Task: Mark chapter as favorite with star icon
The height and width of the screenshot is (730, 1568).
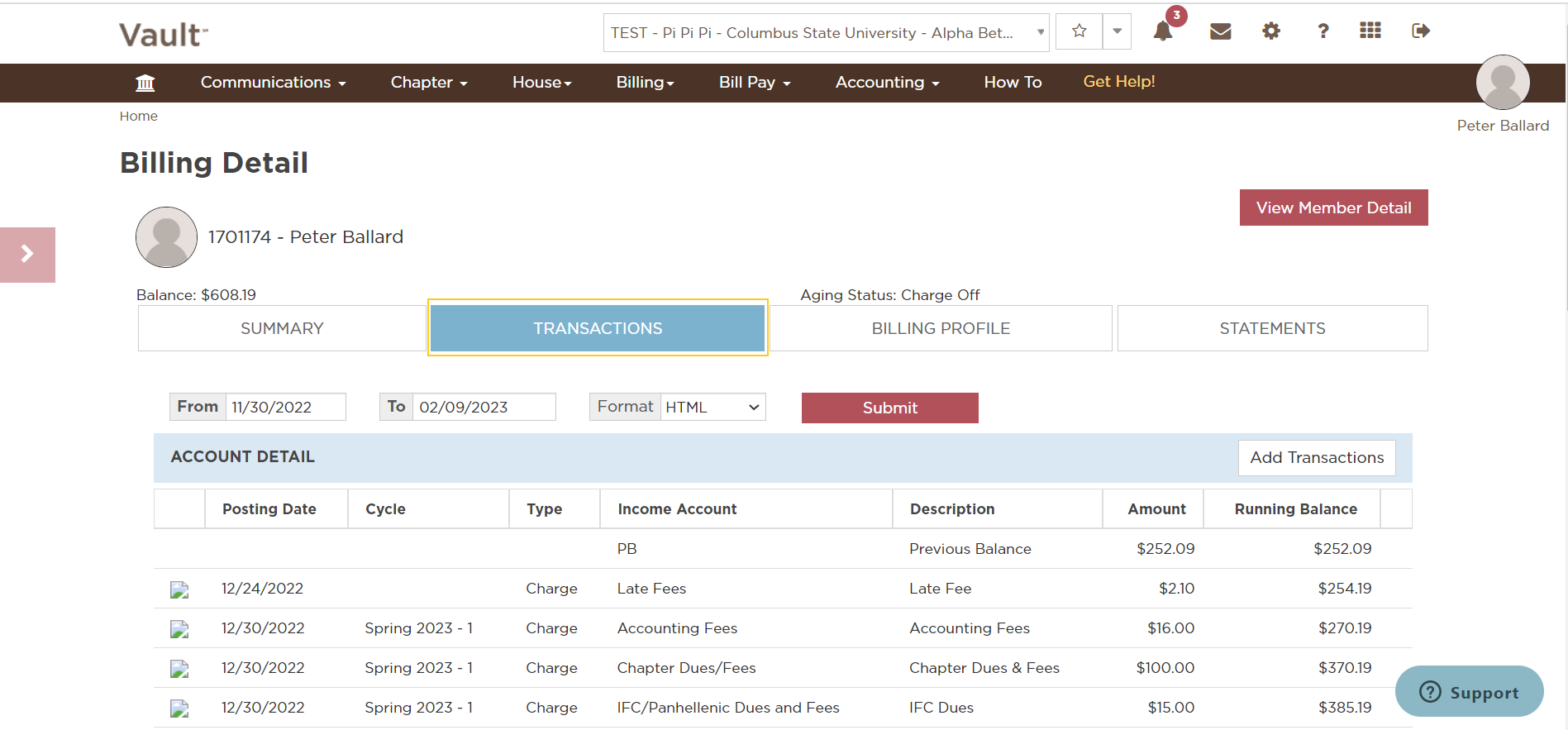Action: point(1079,31)
